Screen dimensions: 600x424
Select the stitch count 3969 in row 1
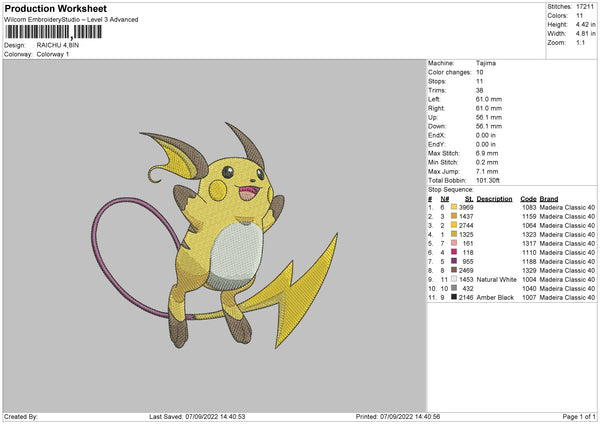466,207
